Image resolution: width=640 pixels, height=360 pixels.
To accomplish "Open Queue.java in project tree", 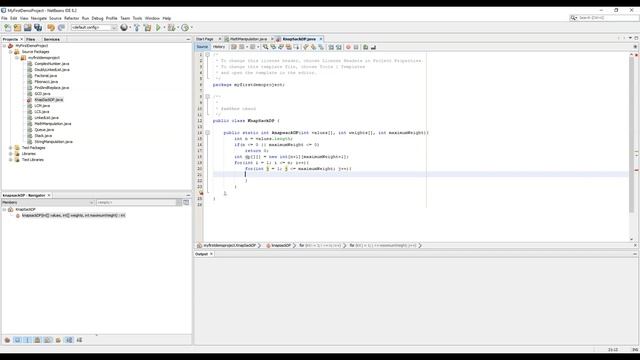I will click(x=44, y=130).
